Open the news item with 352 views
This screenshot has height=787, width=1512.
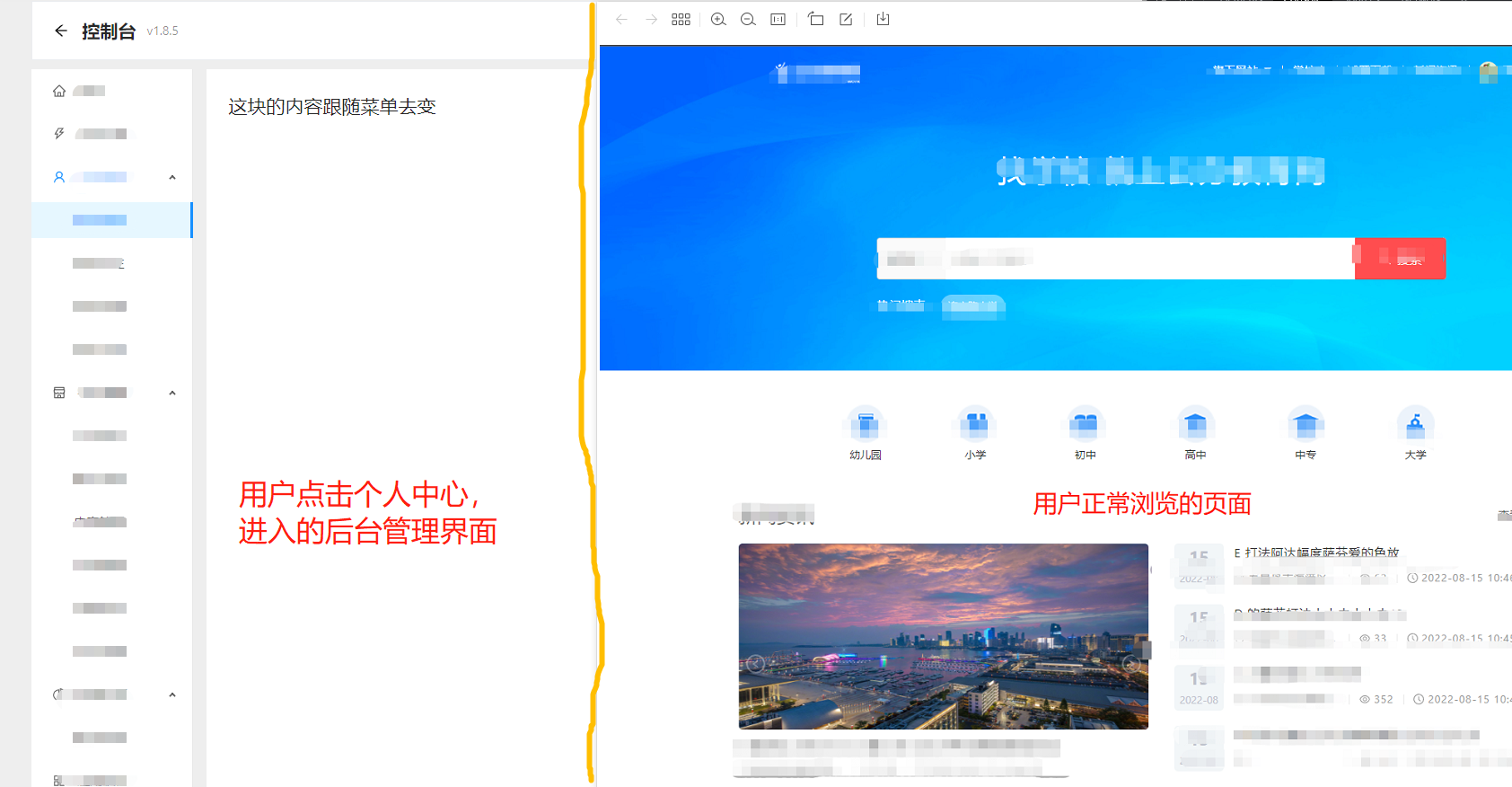pyautogui.click(x=1297, y=674)
